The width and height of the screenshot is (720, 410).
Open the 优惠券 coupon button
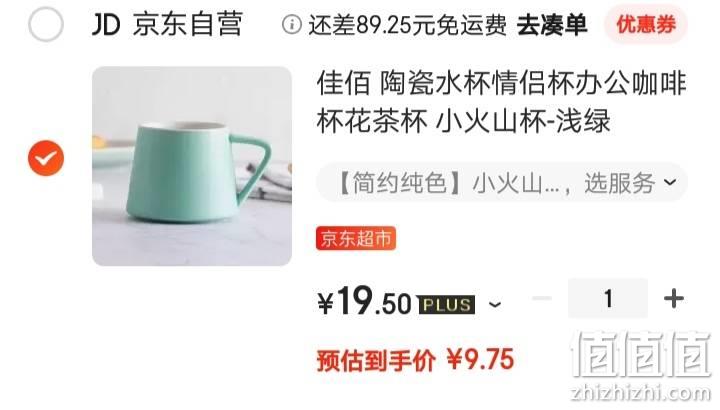pos(646,24)
